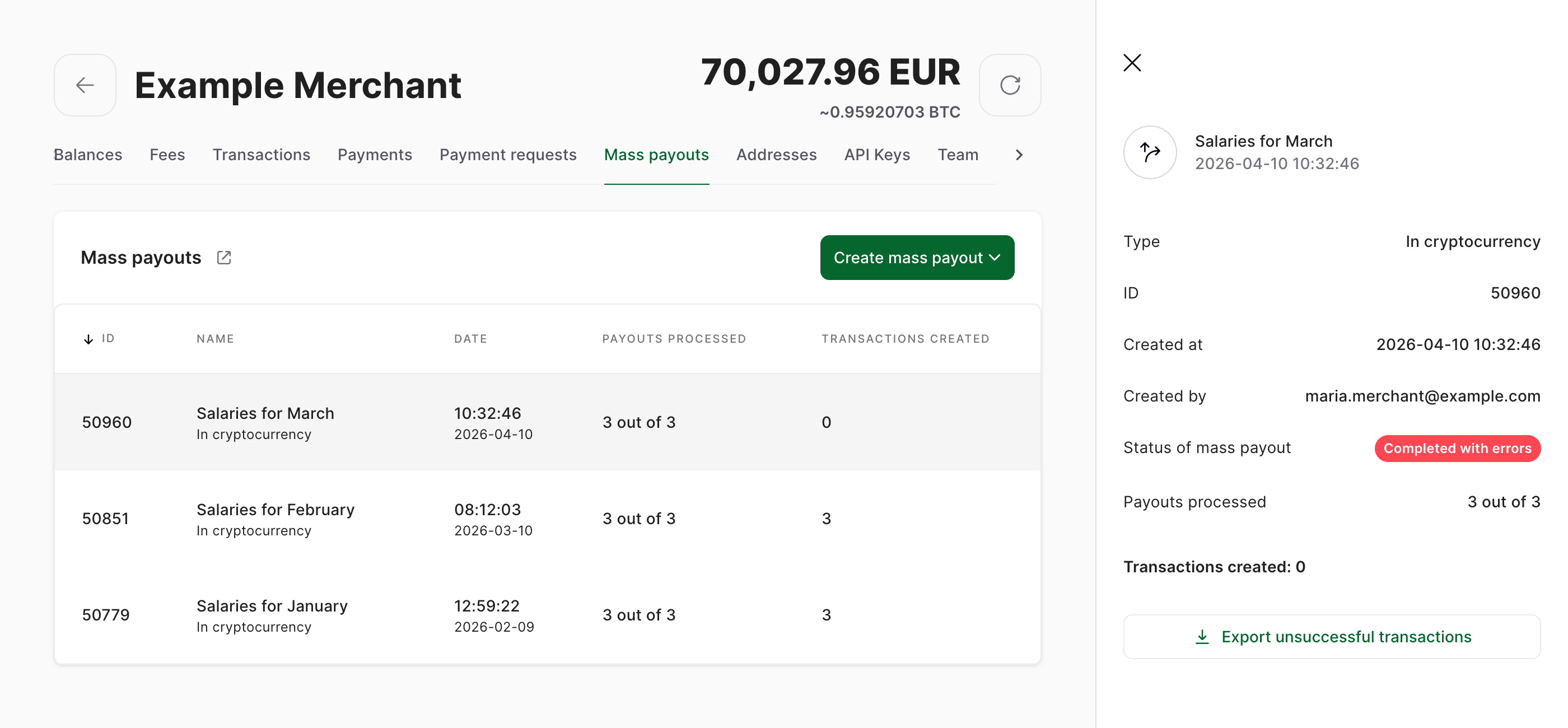Select the Mass payouts tab
Image resolution: width=1568 pixels, height=728 pixels.
(656, 155)
